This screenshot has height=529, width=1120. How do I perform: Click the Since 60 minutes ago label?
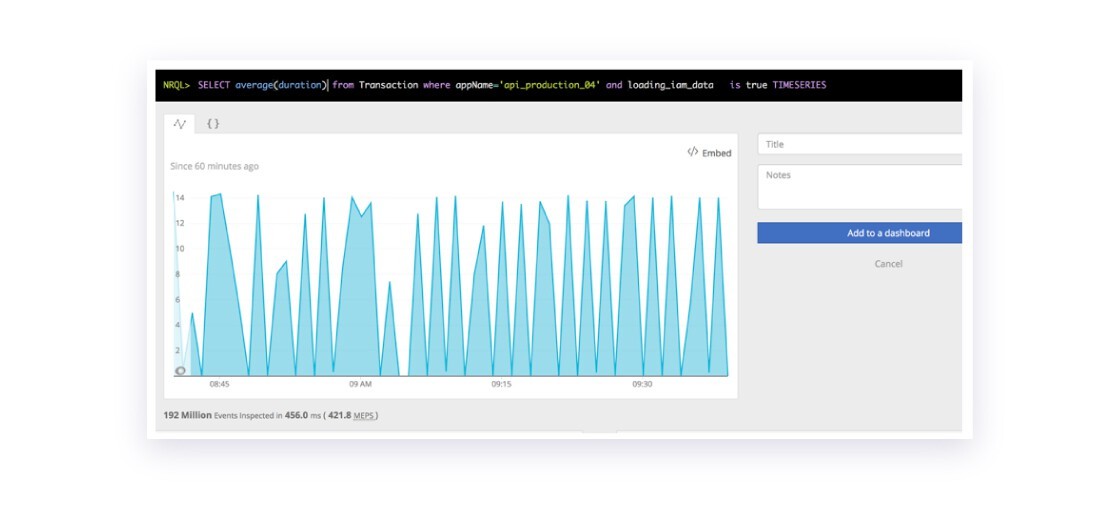tap(214, 166)
